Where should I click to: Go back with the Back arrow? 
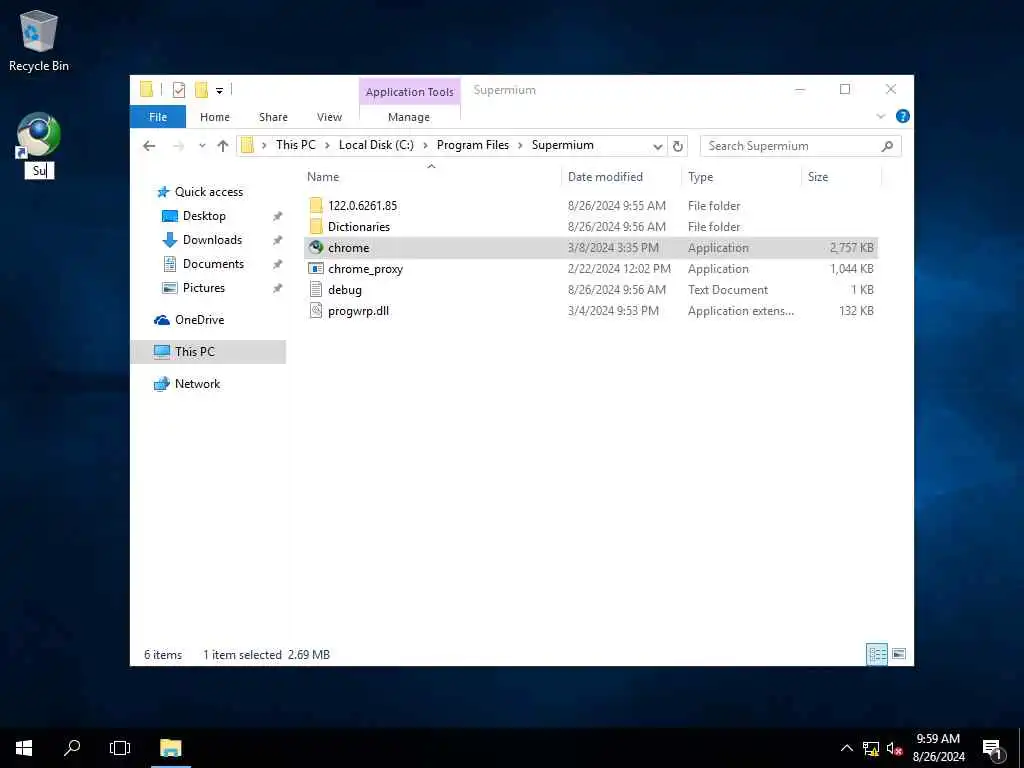point(149,146)
